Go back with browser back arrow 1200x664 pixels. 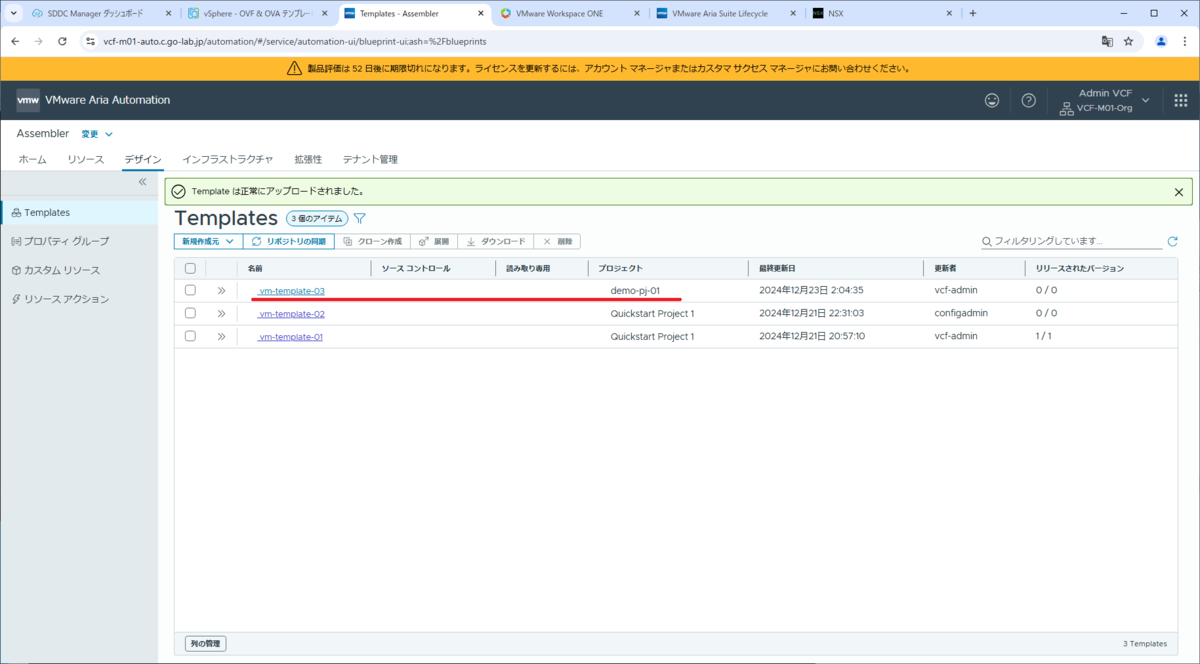[15, 41]
